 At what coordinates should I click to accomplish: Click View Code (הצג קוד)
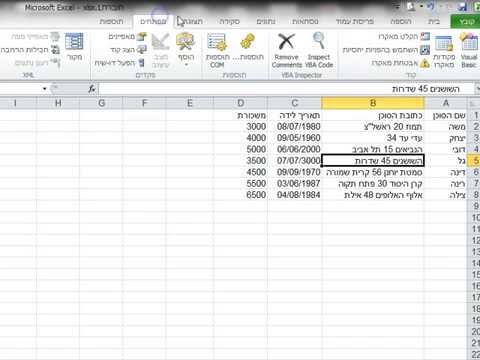coord(129,50)
